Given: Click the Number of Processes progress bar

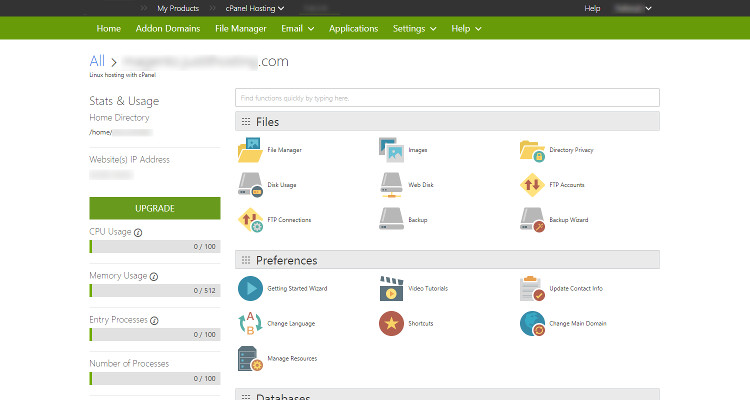Looking at the screenshot, I should [x=155, y=378].
